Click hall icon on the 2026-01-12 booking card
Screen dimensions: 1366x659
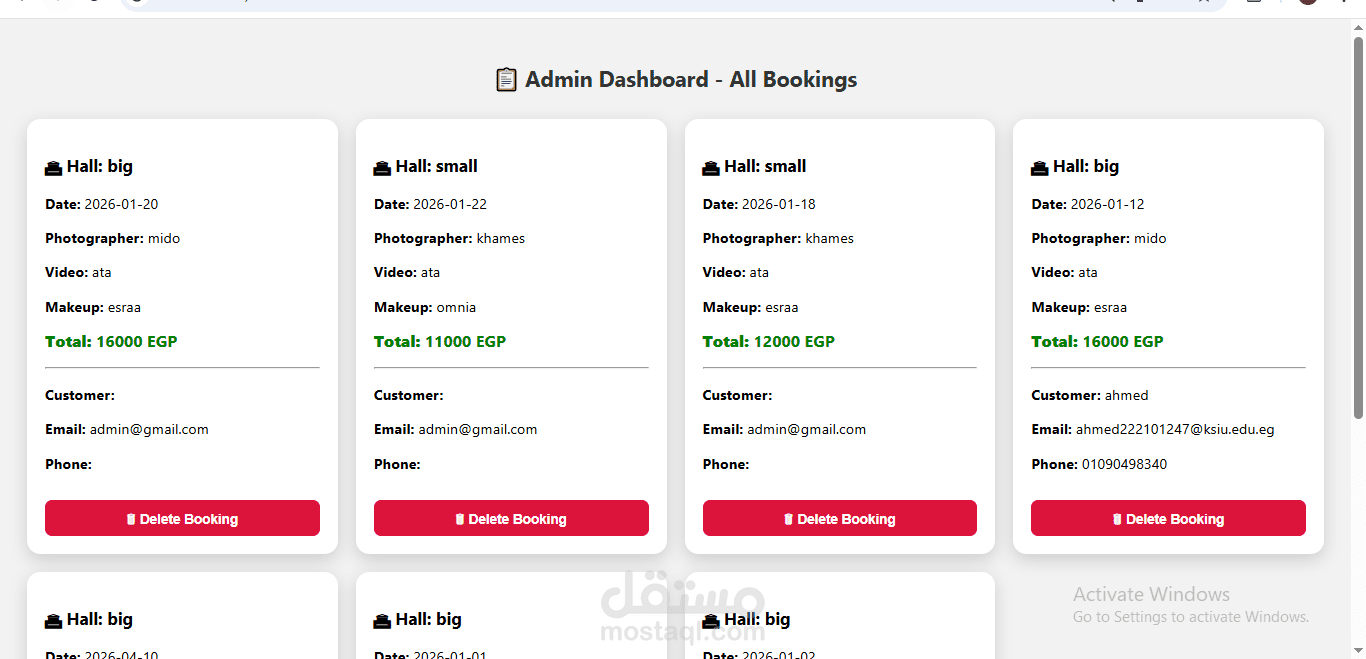pos(1040,168)
